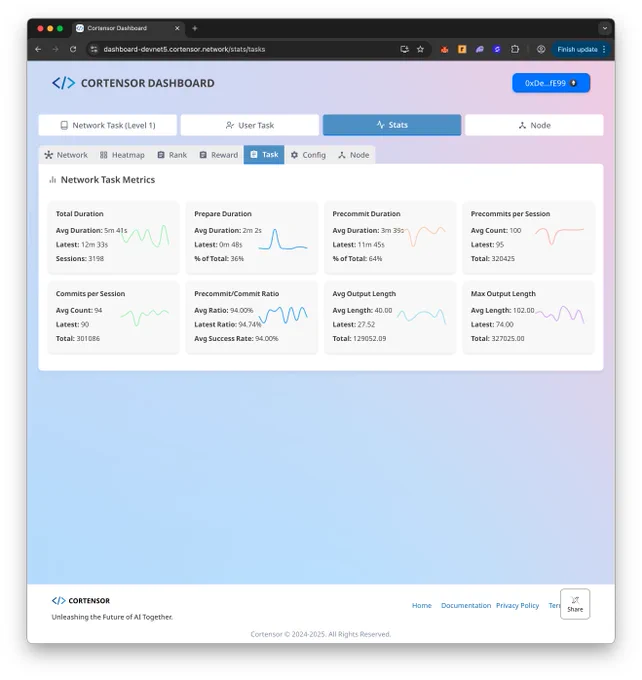Open the red fox extension icon
The width and height of the screenshot is (642, 680).
tap(444, 49)
